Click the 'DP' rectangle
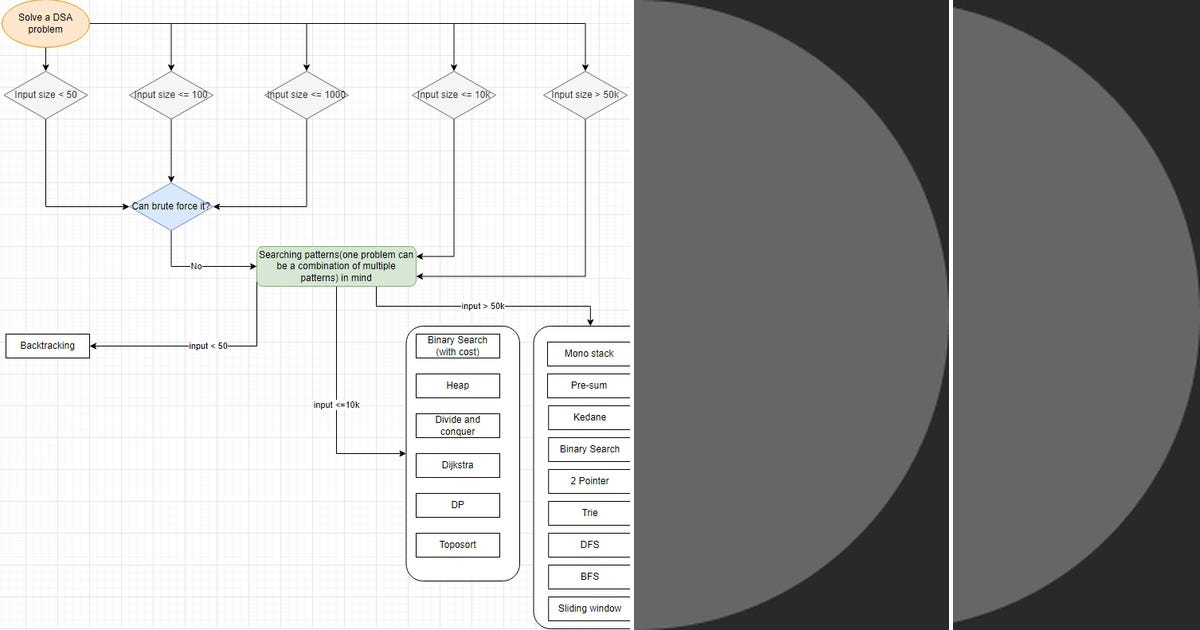 point(457,505)
